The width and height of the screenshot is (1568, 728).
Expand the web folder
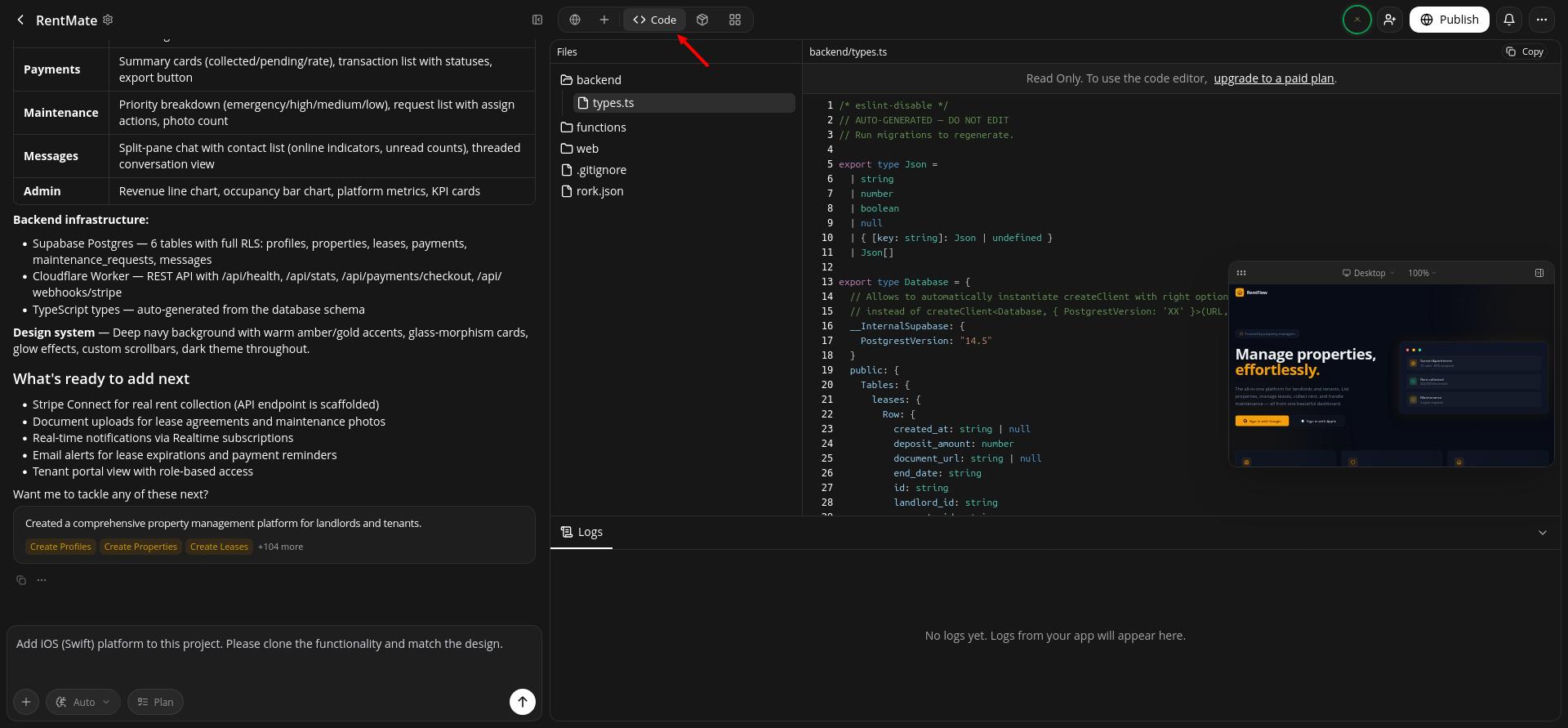coord(580,149)
